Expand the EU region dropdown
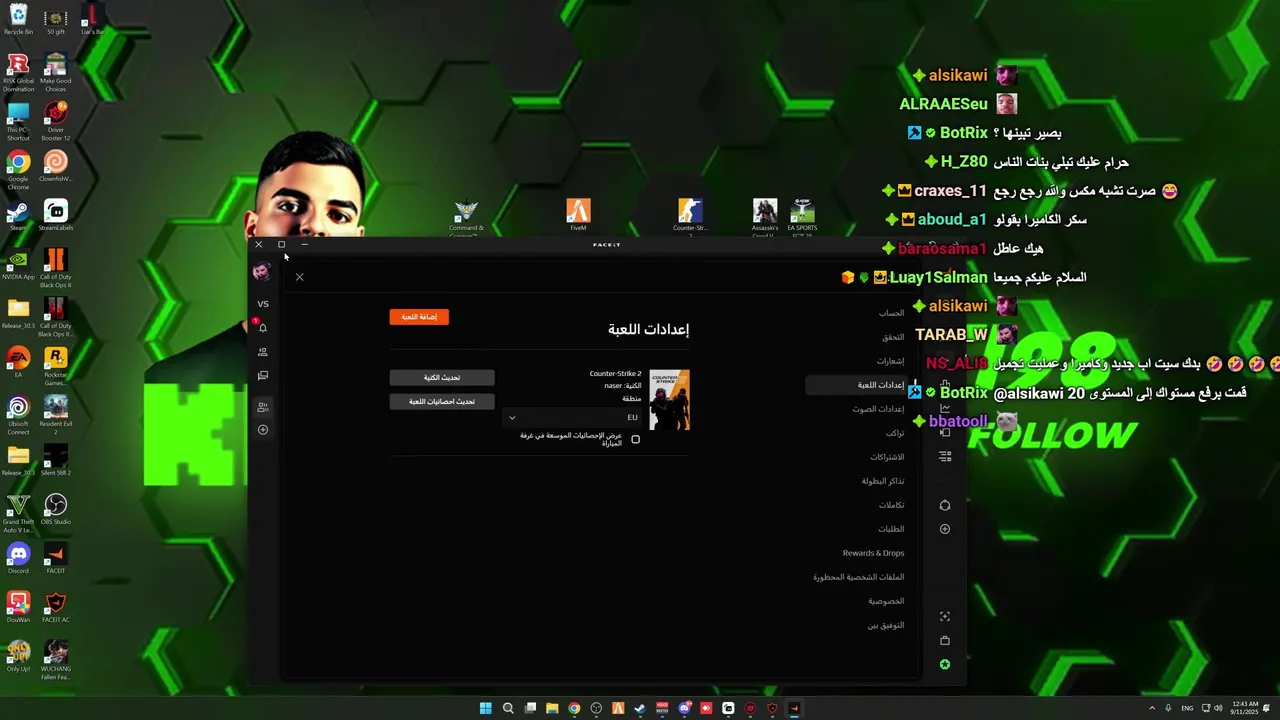The width and height of the screenshot is (1280, 720). (x=573, y=418)
